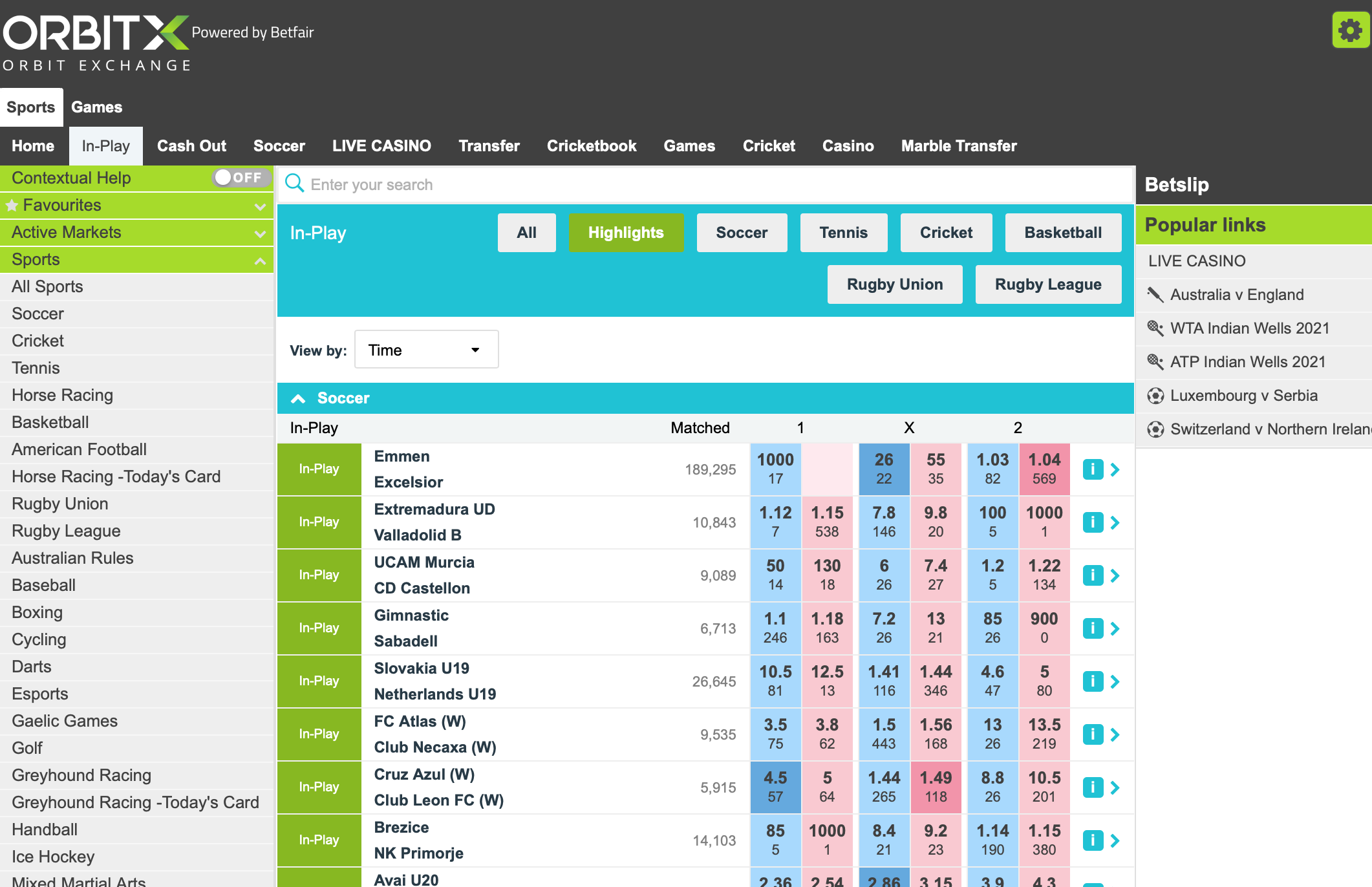Filter in-play by Tennis
Viewport: 1372px width, 887px height.
click(x=843, y=233)
